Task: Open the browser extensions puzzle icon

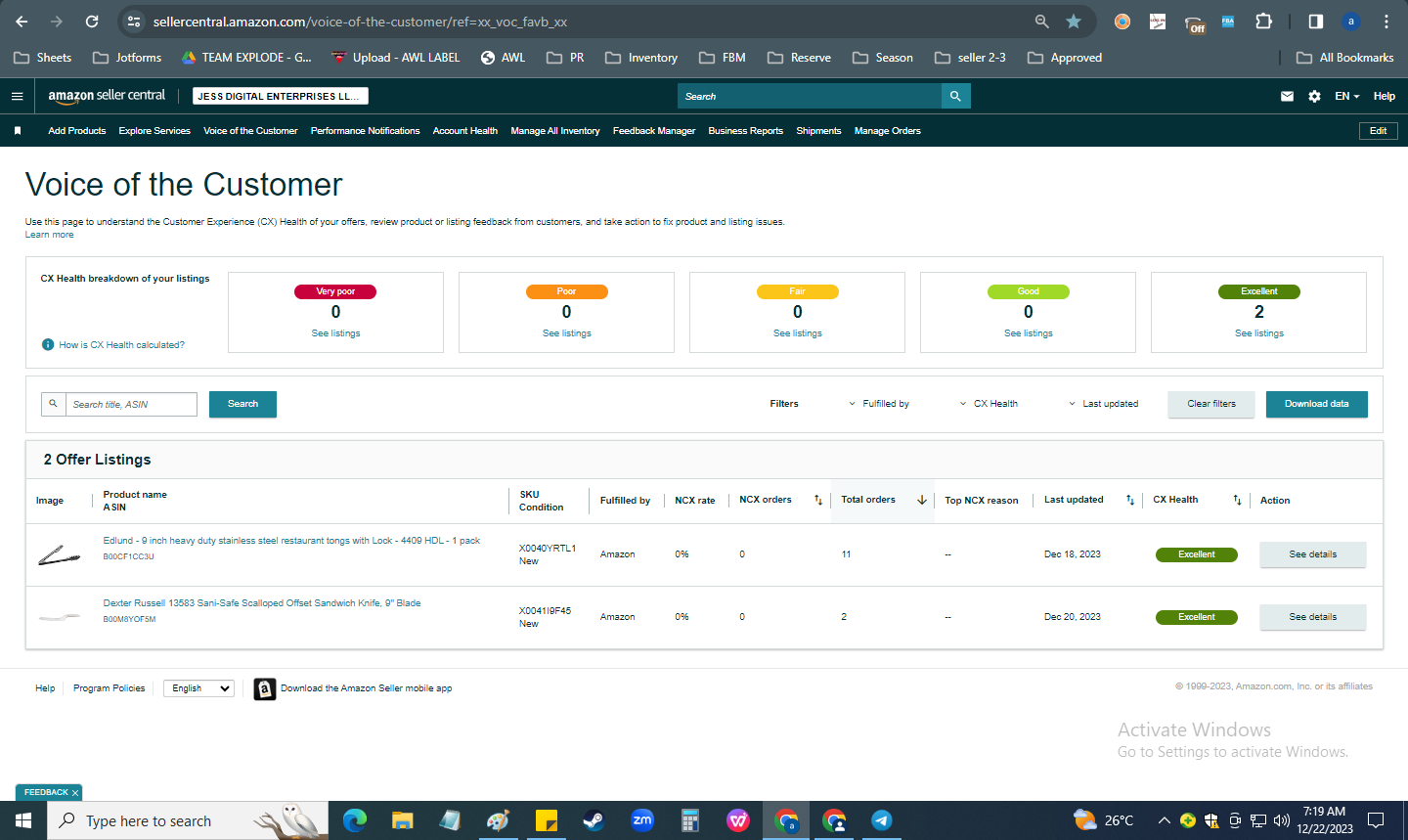Action: [1263, 22]
